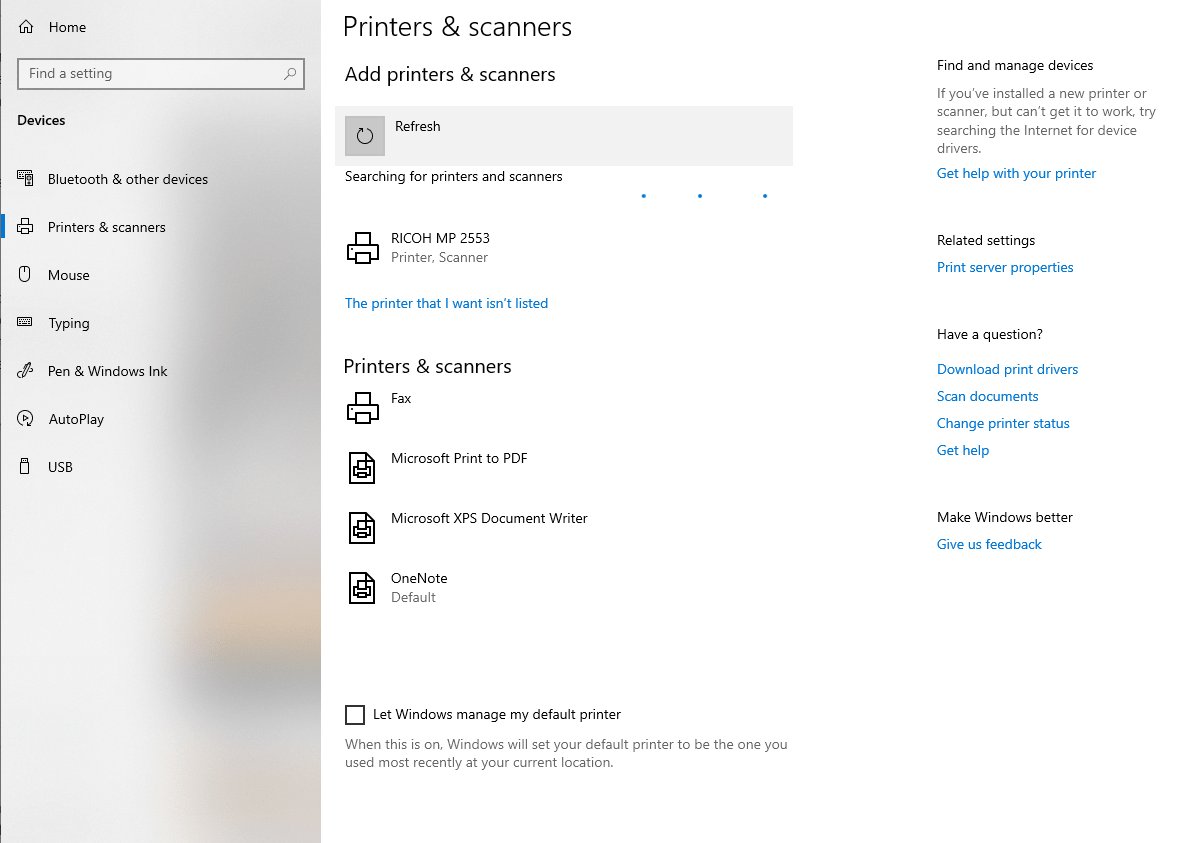Click the Find a setting search box
This screenshot has height=843, width=1201.
pos(150,74)
